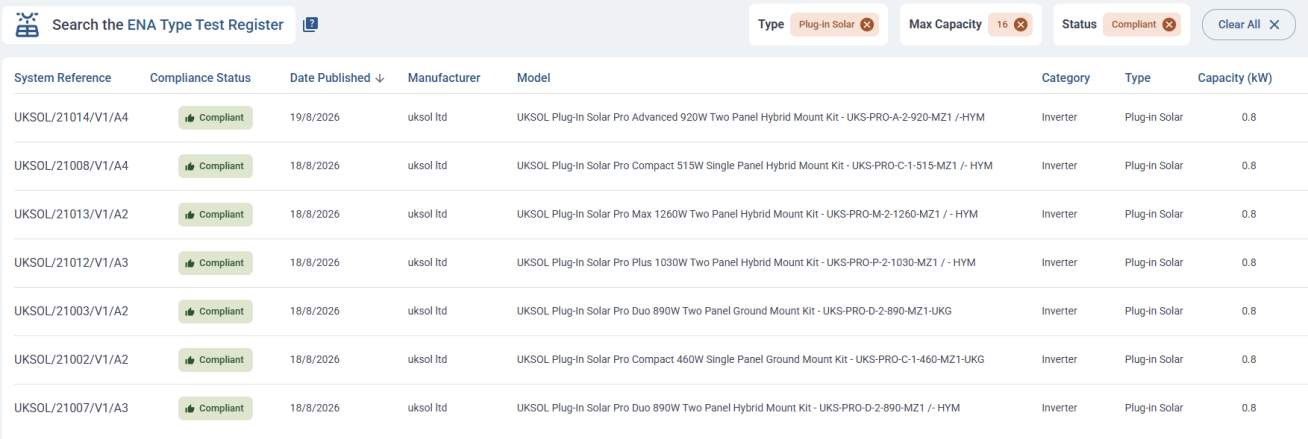Click Compliant badge for UKSOL/21014/V1/A4

(x=215, y=118)
